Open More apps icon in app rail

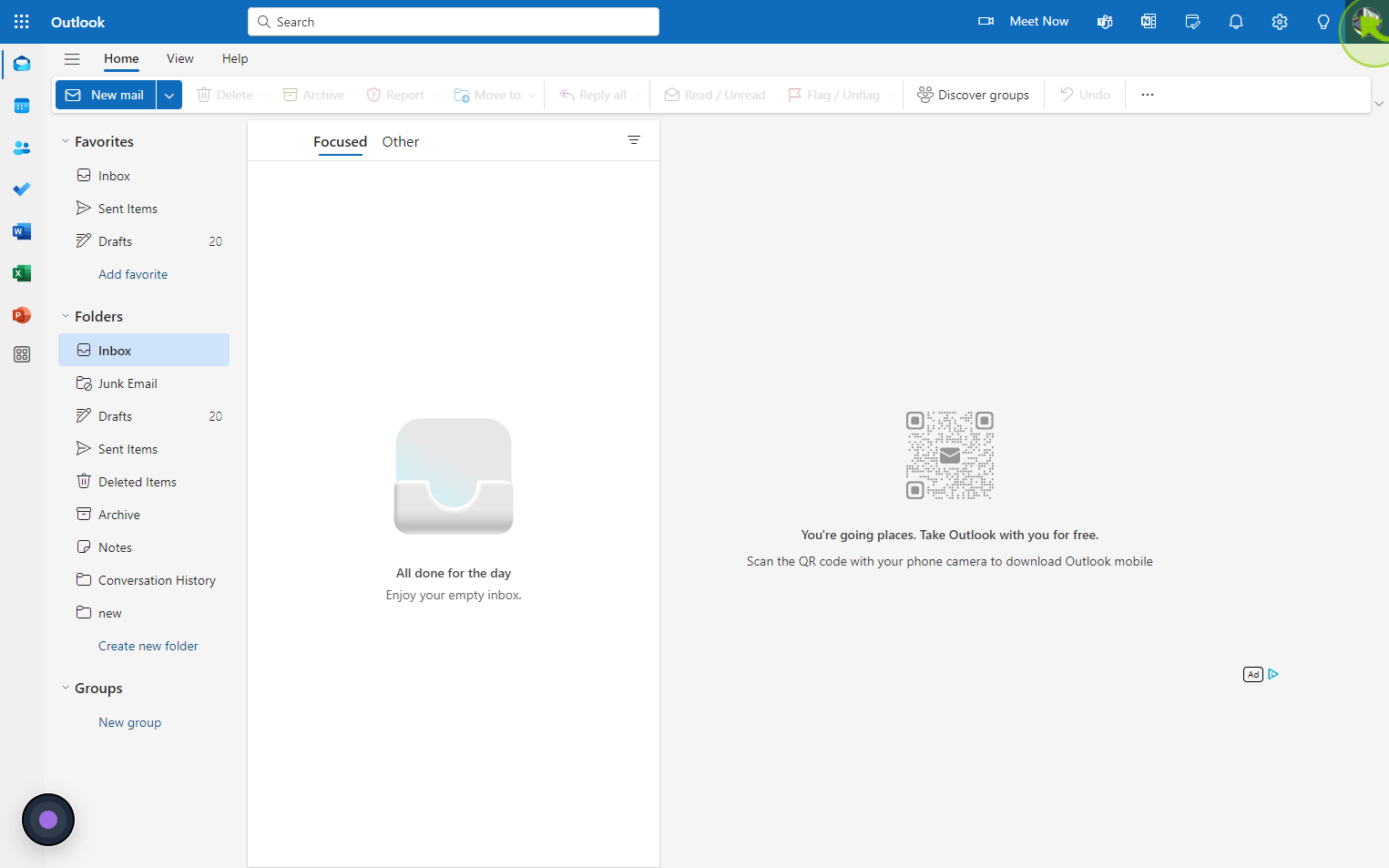point(22,354)
